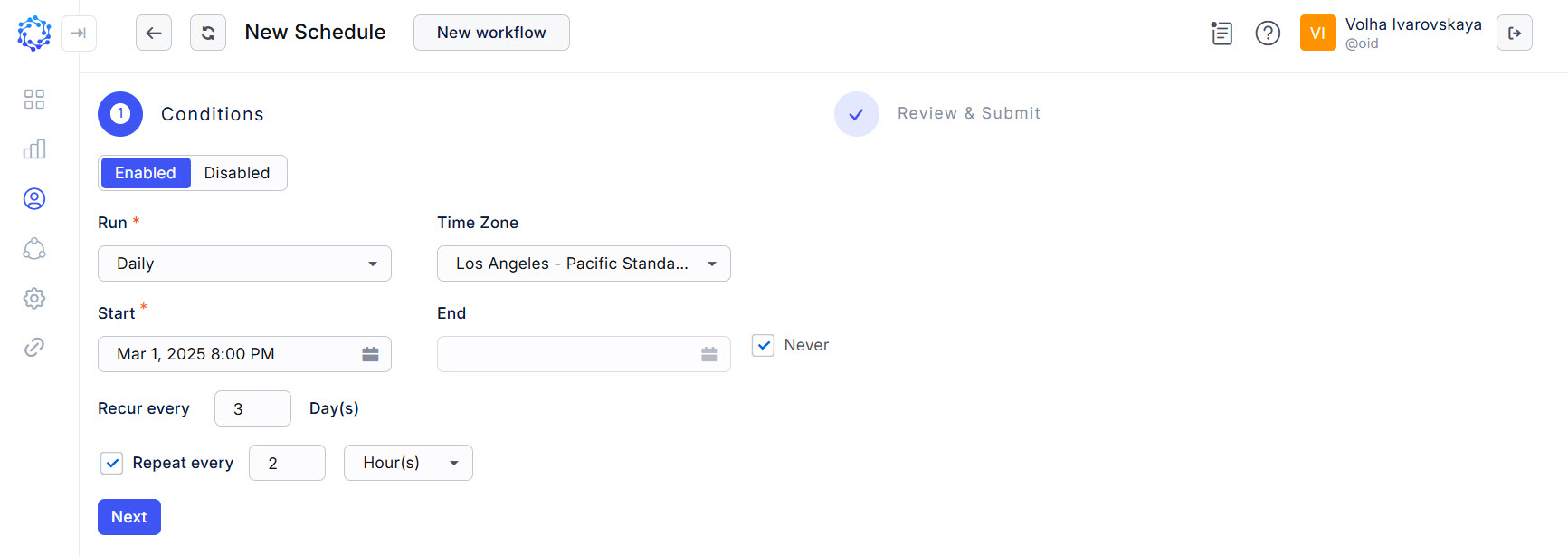1568x556 pixels.
Task: Click the link chain icon in sidebar
Action: (x=34, y=347)
